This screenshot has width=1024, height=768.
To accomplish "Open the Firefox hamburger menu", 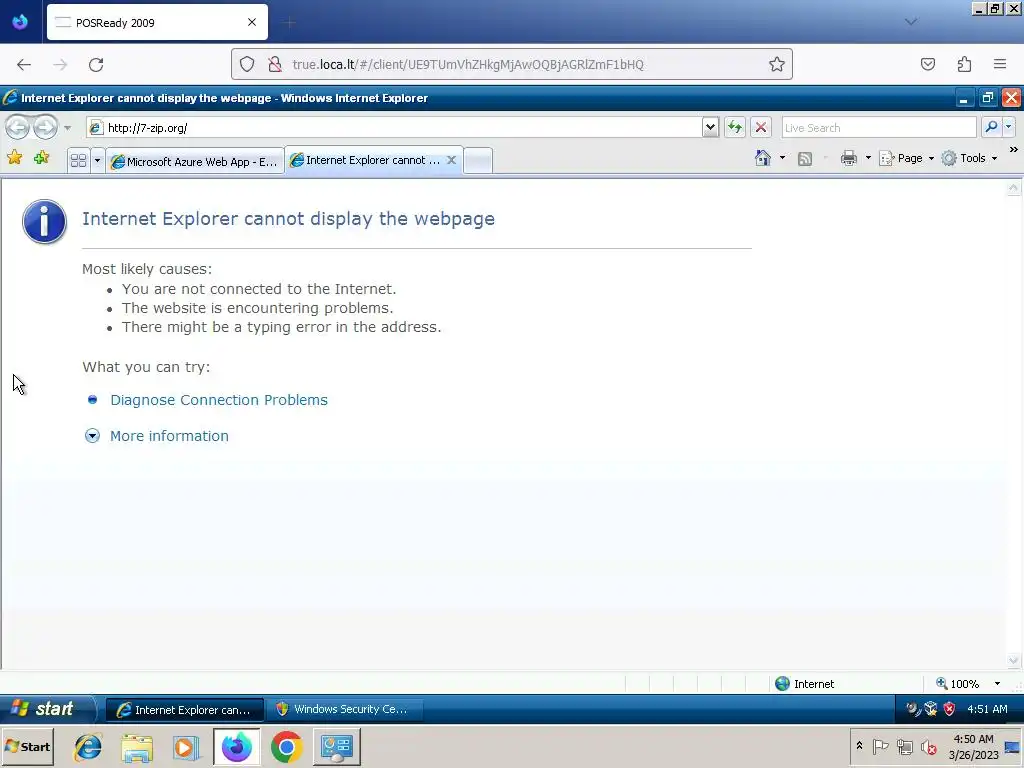I will tap(1000, 64).
